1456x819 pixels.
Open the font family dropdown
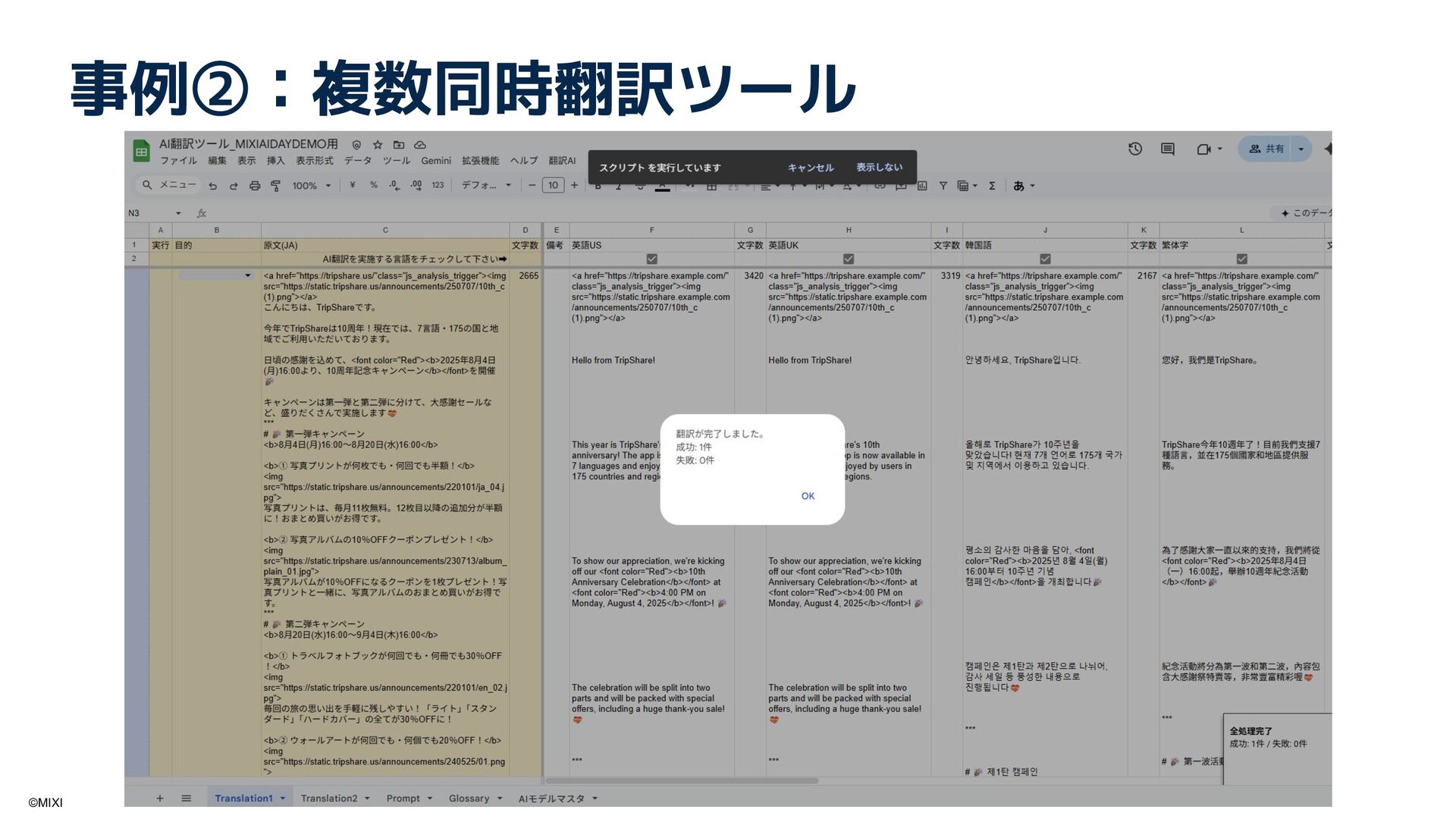486,186
